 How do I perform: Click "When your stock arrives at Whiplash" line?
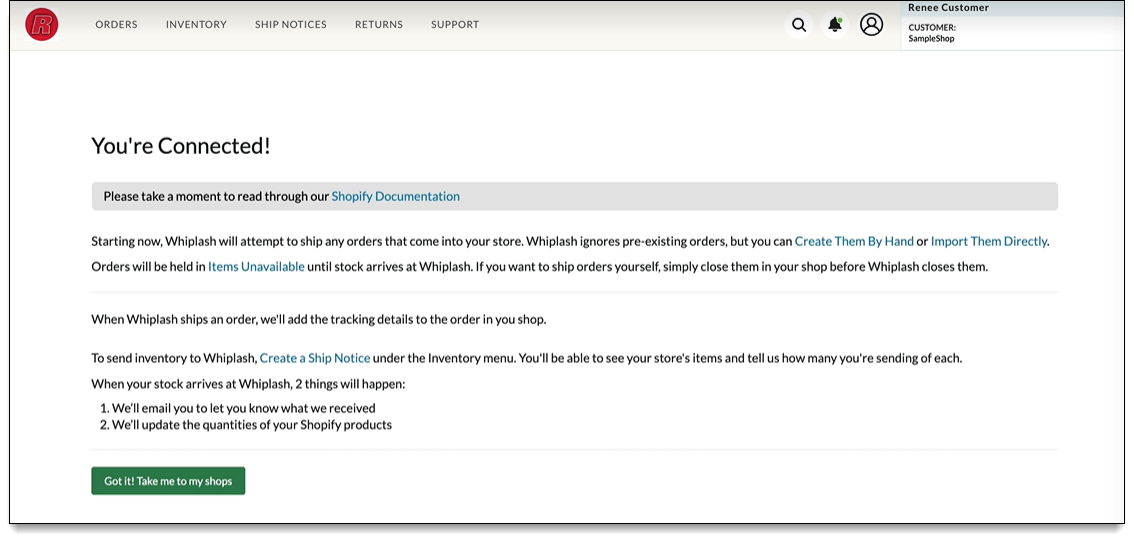point(248,384)
